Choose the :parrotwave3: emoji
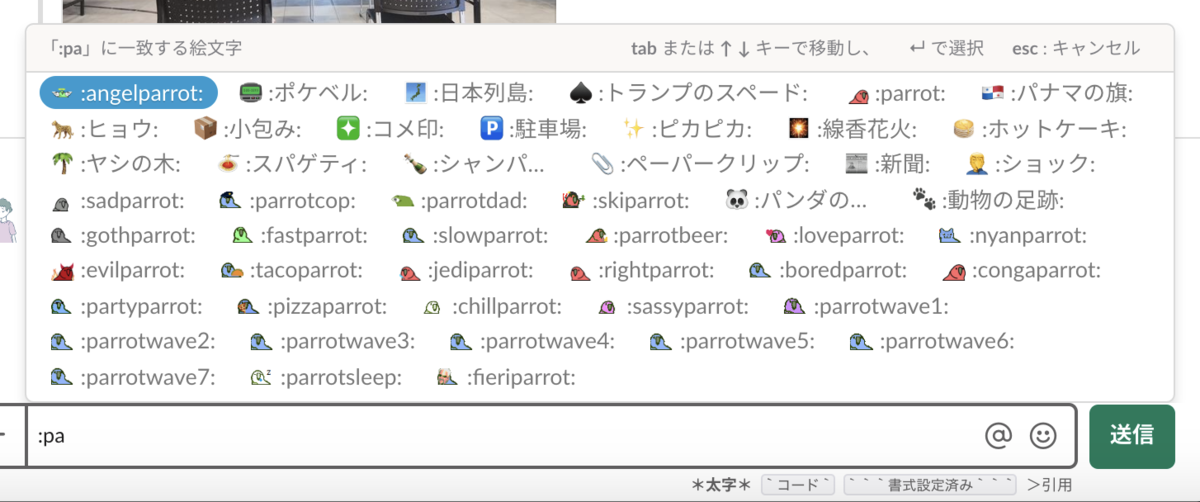Viewport: 1200px width, 502px height. tap(332, 341)
